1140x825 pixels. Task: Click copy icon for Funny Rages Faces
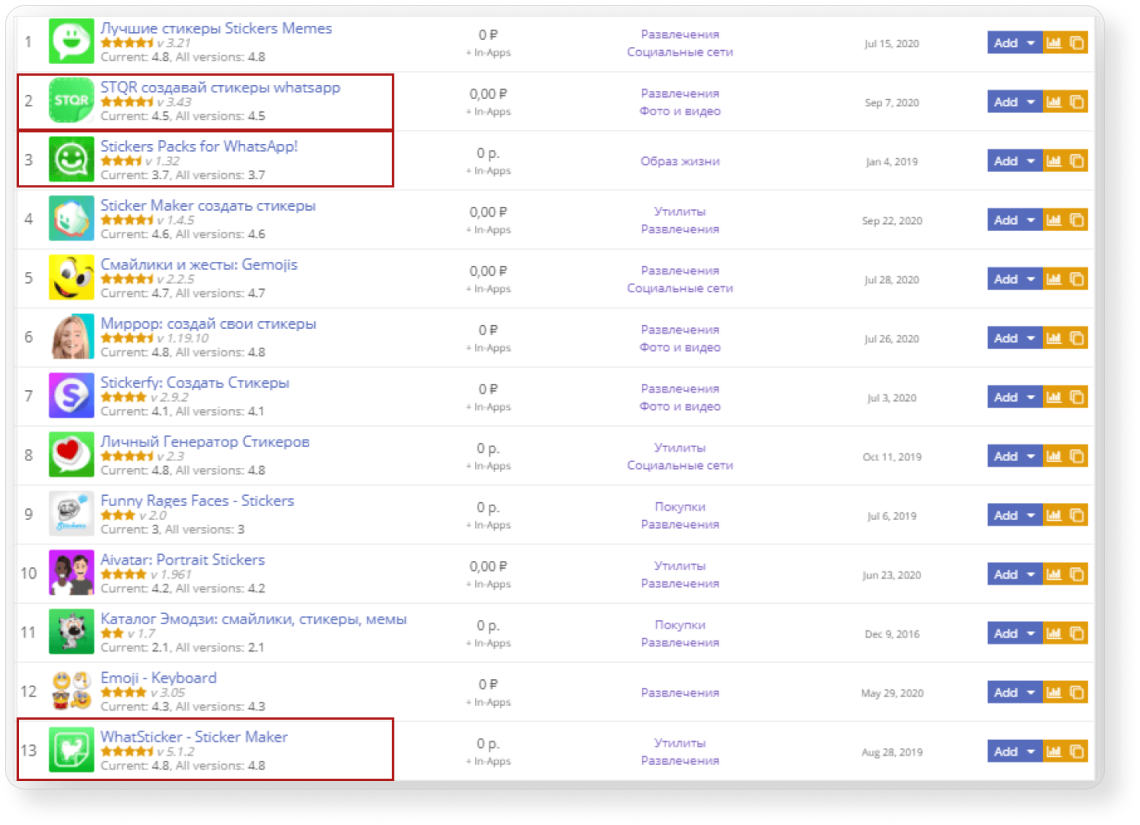(x=1077, y=515)
